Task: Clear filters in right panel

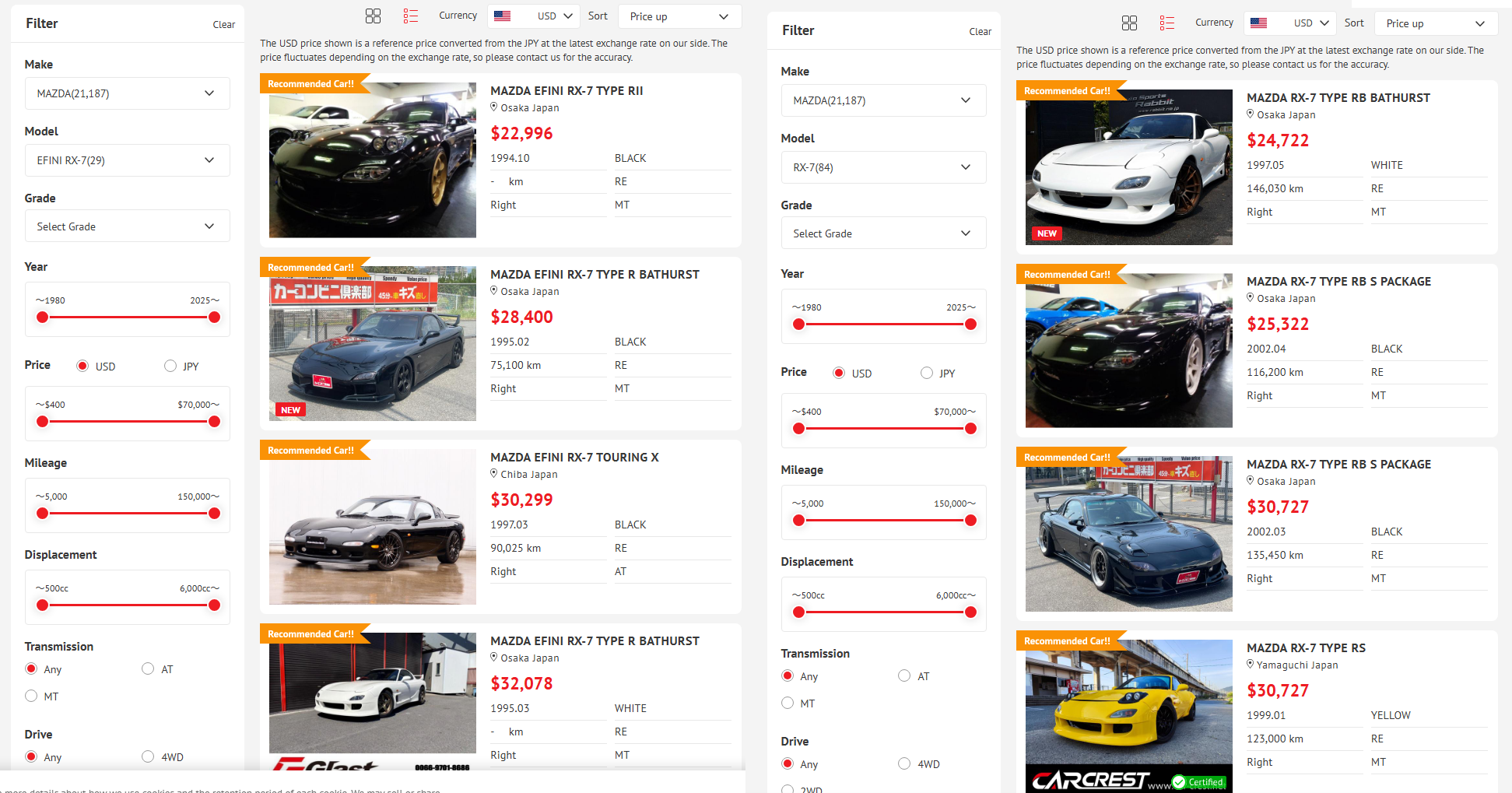Action: point(981,31)
